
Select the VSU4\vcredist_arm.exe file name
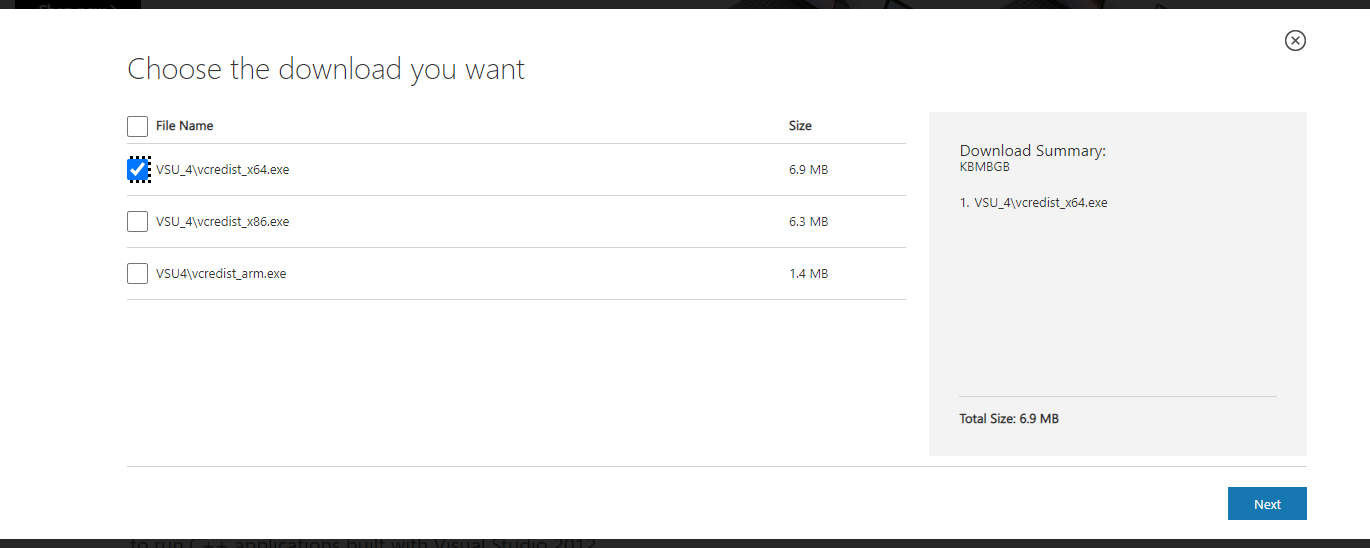[x=221, y=274]
